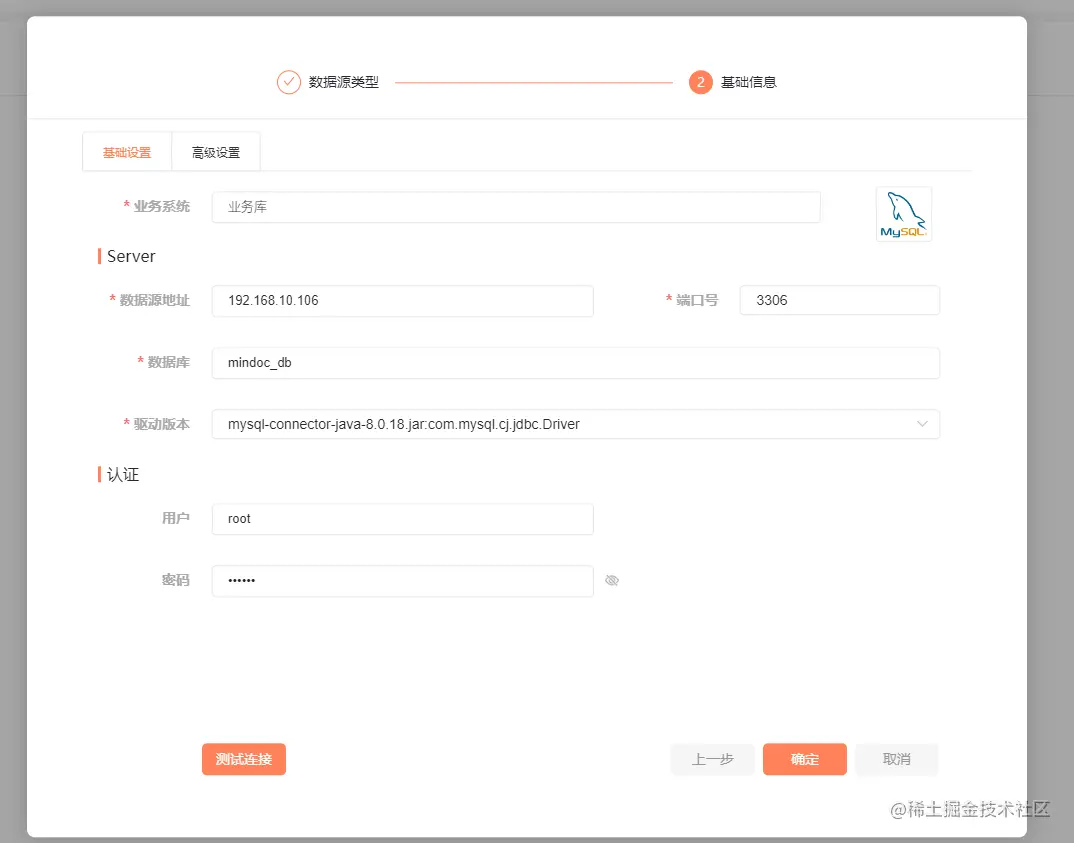
Task: Click the MySQL dolphin logo icon
Action: tap(903, 214)
